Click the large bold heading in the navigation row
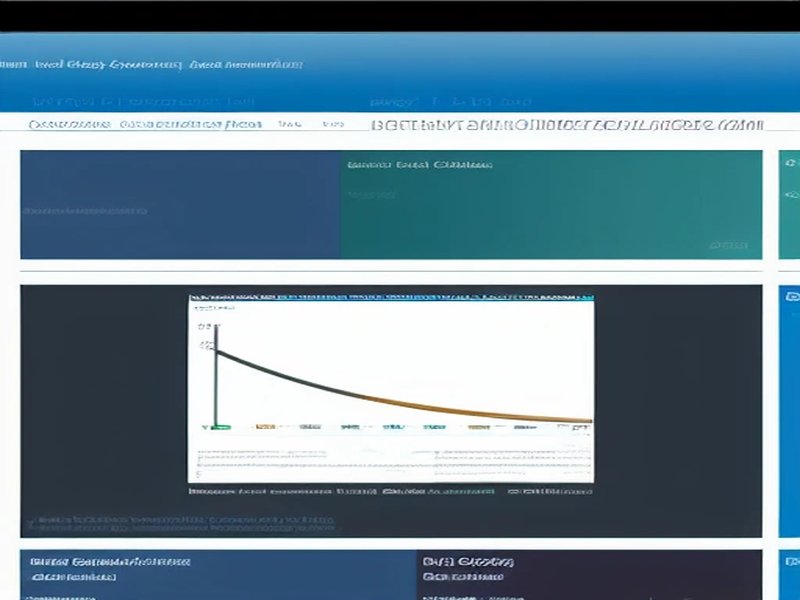This screenshot has width=800, height=600. click(567, 126)
